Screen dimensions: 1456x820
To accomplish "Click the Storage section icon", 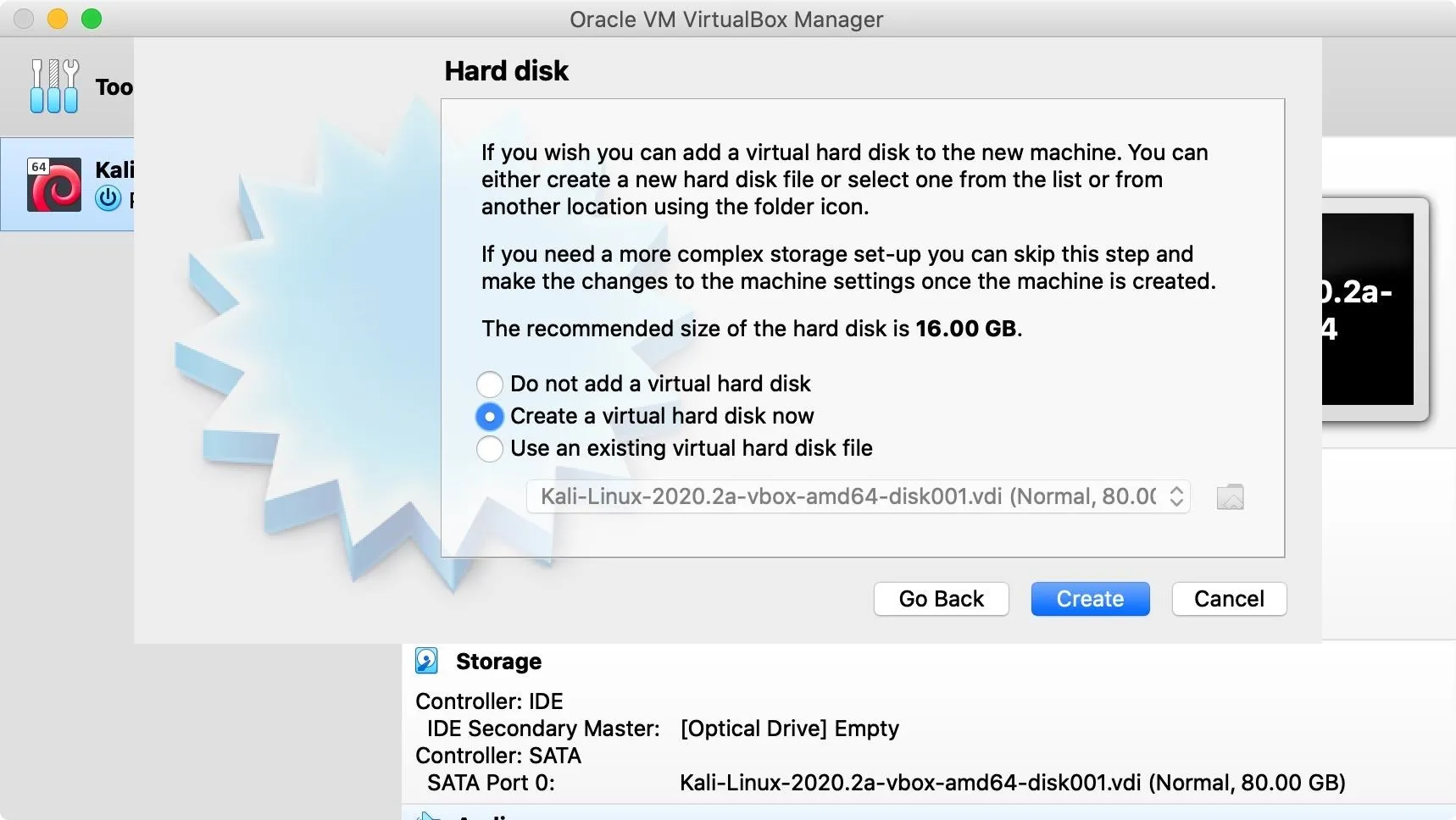I will coord(426,661).
